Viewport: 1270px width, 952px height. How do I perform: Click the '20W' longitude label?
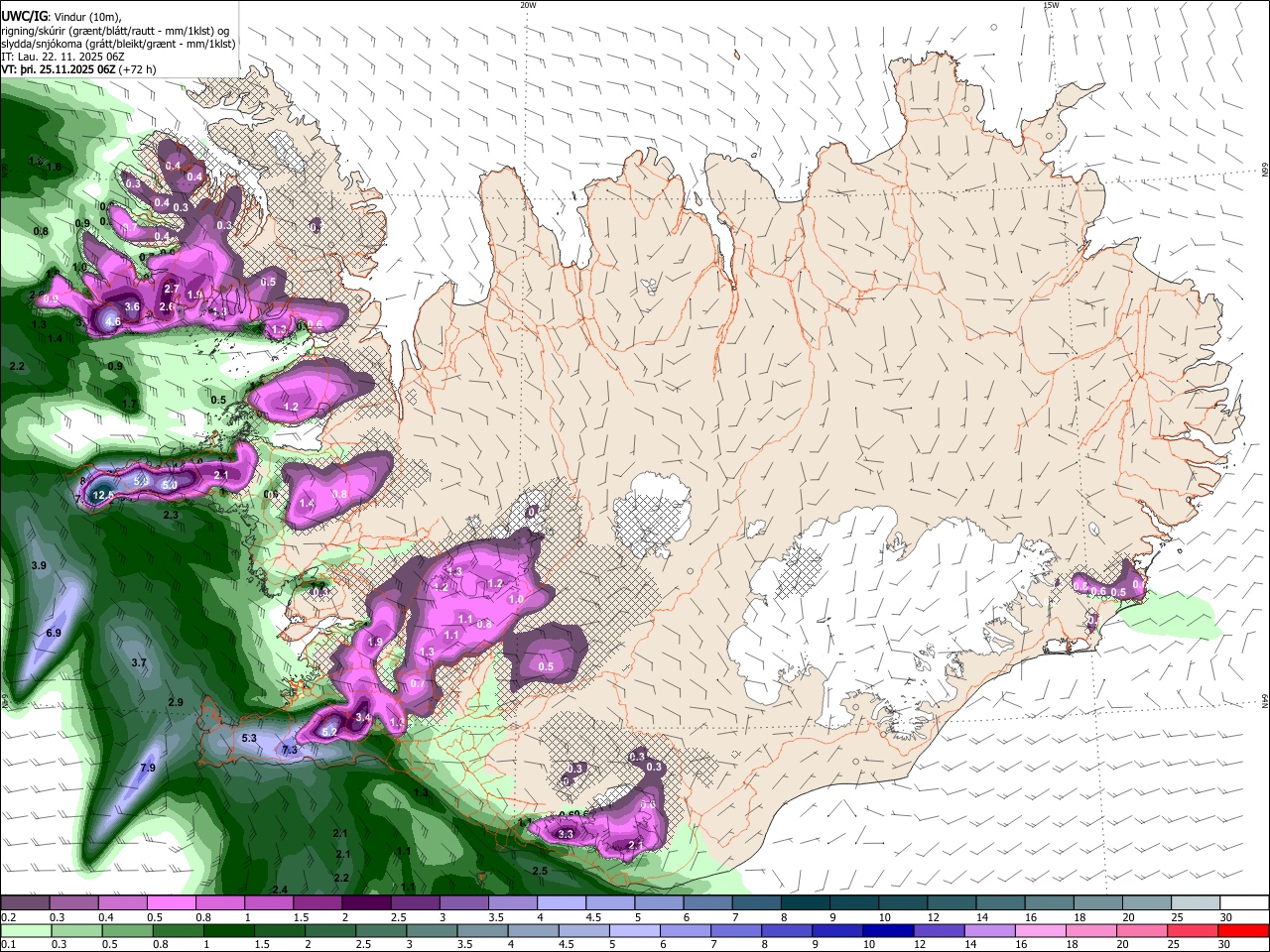tap(528, 5)
